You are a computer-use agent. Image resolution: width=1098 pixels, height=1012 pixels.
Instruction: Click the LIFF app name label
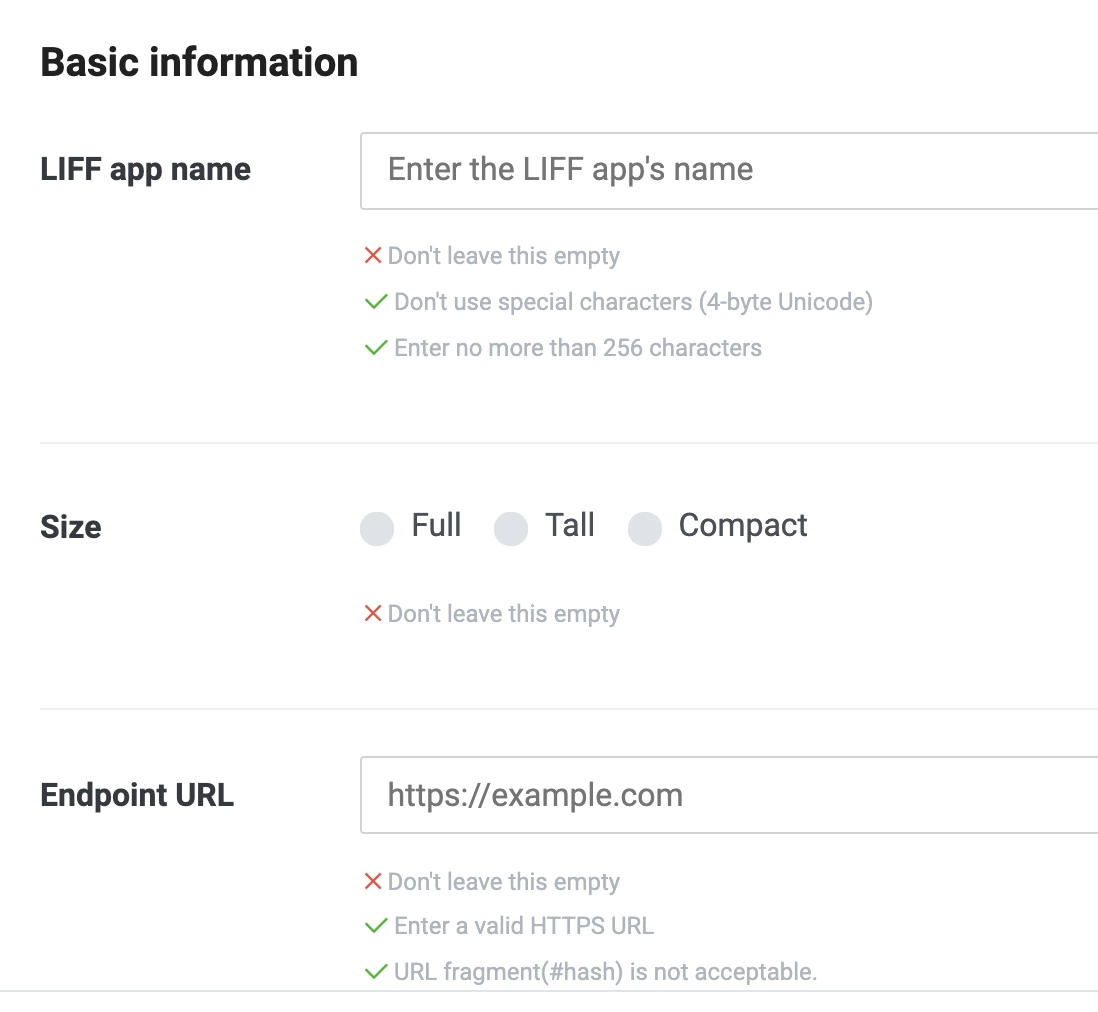pos(146,170)
